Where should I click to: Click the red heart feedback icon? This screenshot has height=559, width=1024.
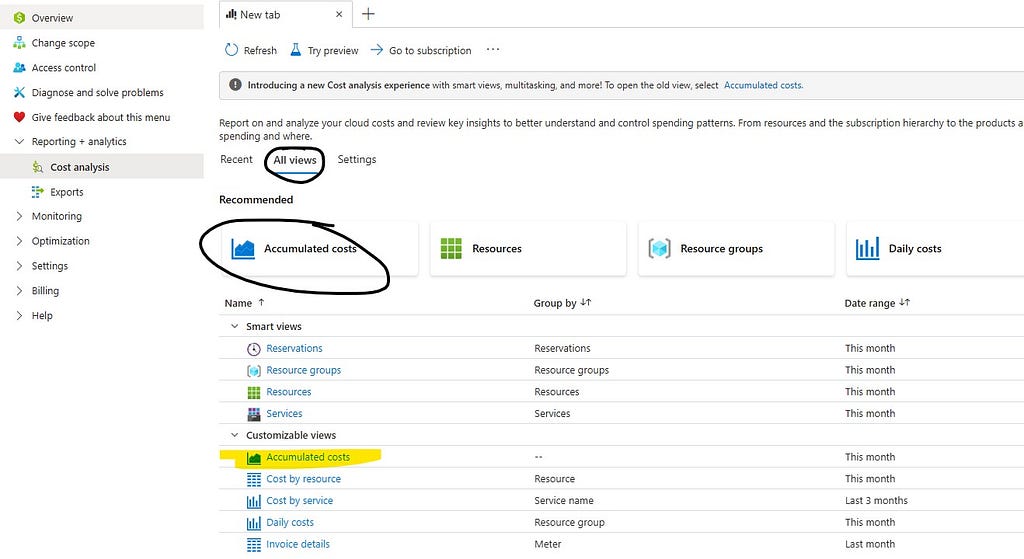click(x=19, y=118)
